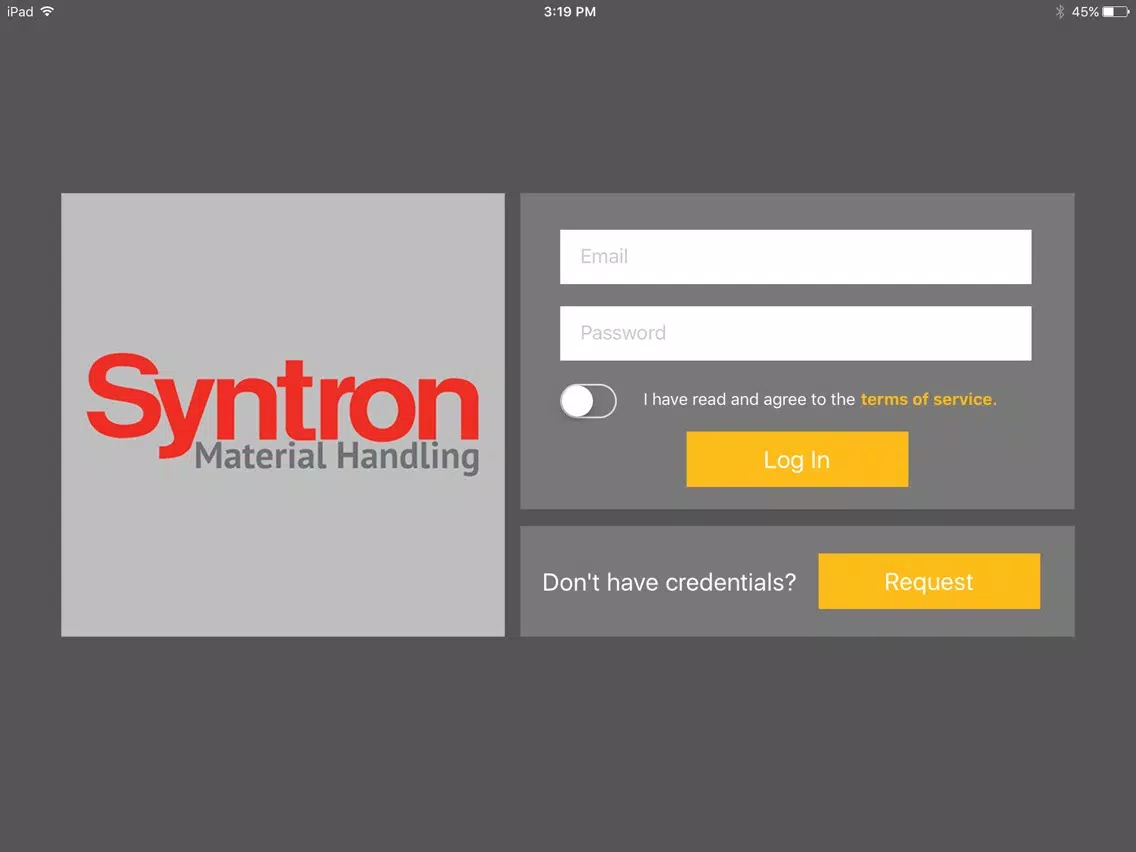Click the Request credentials button
This screenshot has height=852, width=1136.
pyautogui.click(x=929, y=581)
